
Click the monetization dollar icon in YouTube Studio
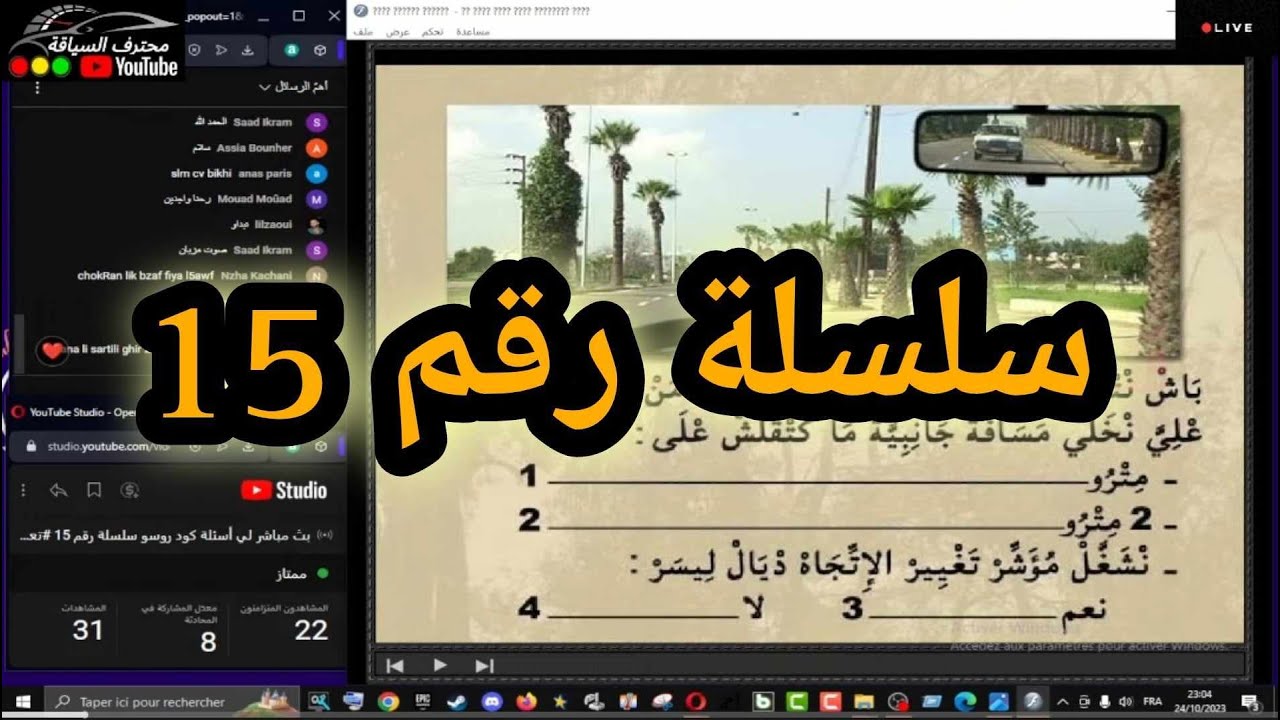point(129,490)
